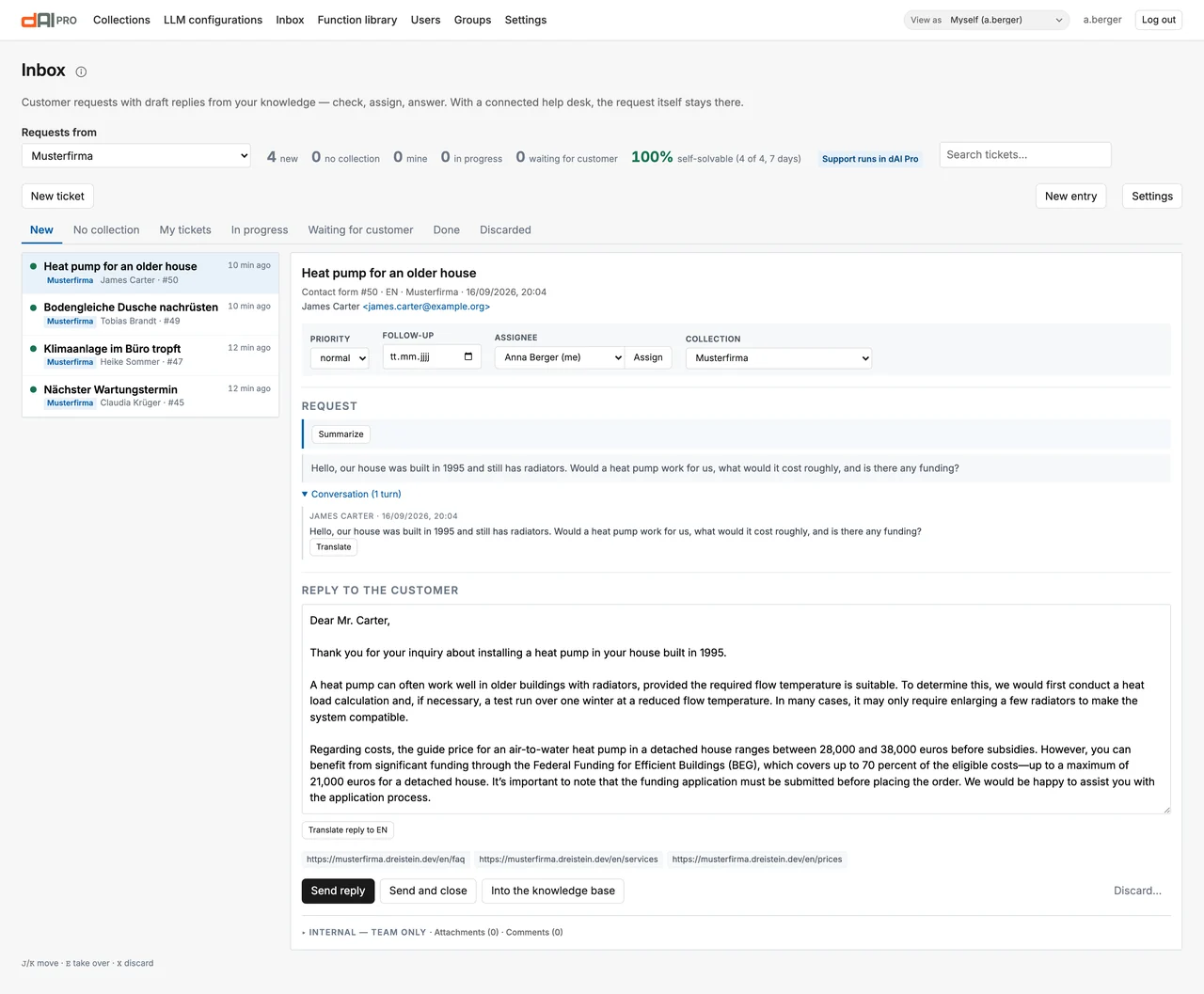
Task: Go to Function library page
Action: tap(357, 20)
